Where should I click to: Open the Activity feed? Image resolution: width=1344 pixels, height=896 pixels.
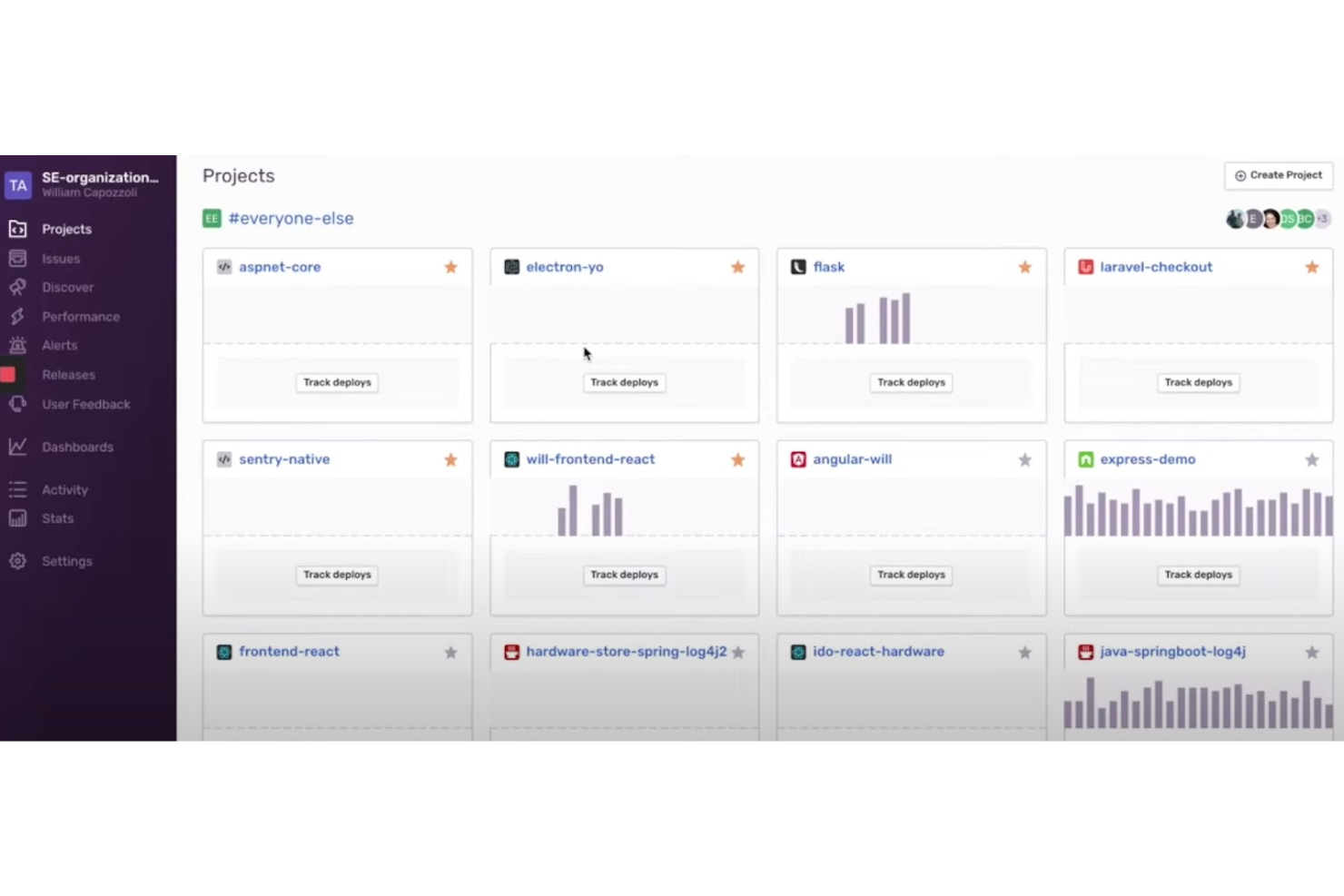64,489
